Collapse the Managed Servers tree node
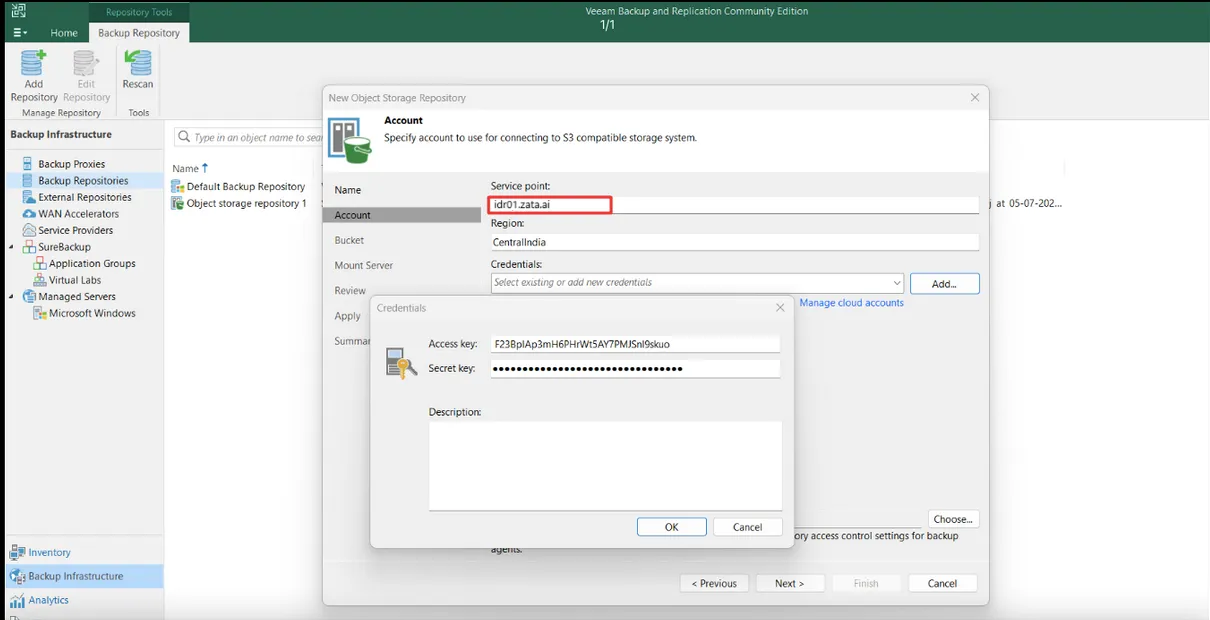Image resolution: width=1210 pixels, height=620 pixels. [x=12, y=297]
